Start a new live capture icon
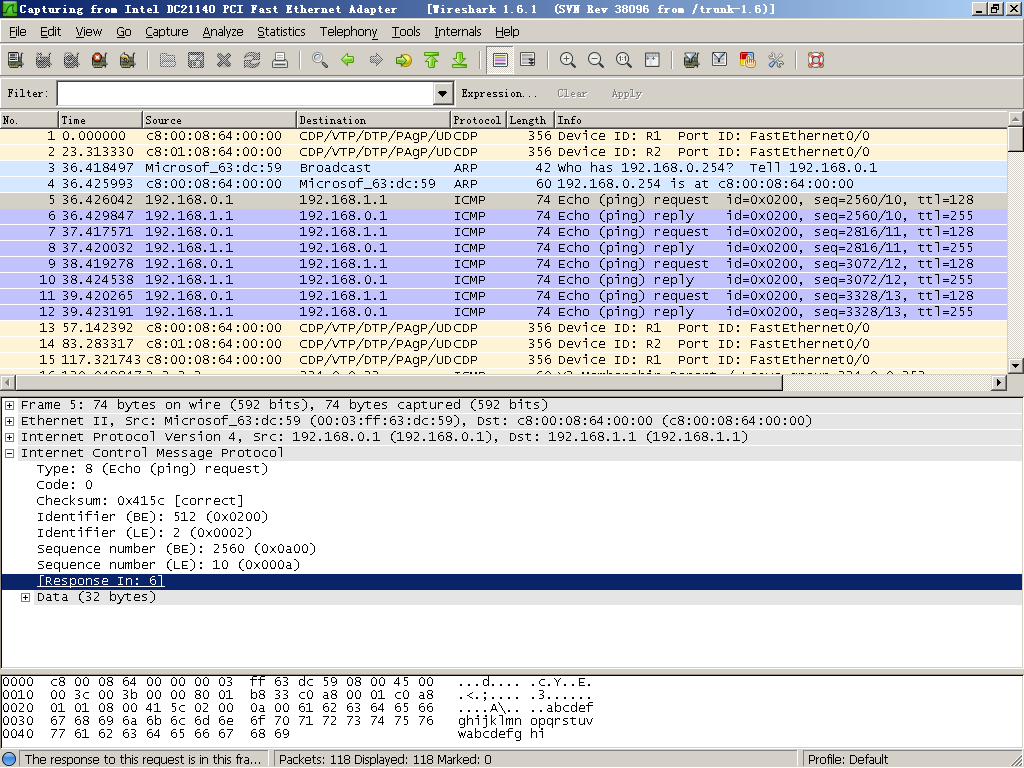 point(72,61)
